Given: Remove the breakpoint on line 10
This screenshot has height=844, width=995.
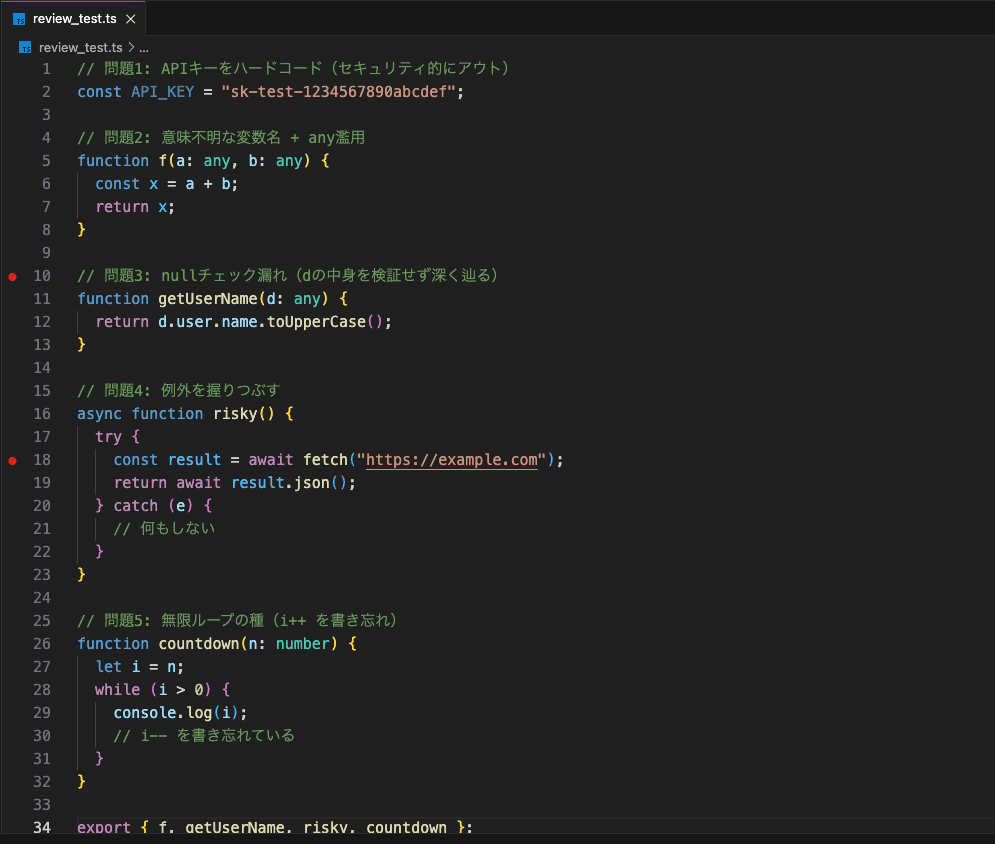Looking at the screenshot, I should click(13, 276).
